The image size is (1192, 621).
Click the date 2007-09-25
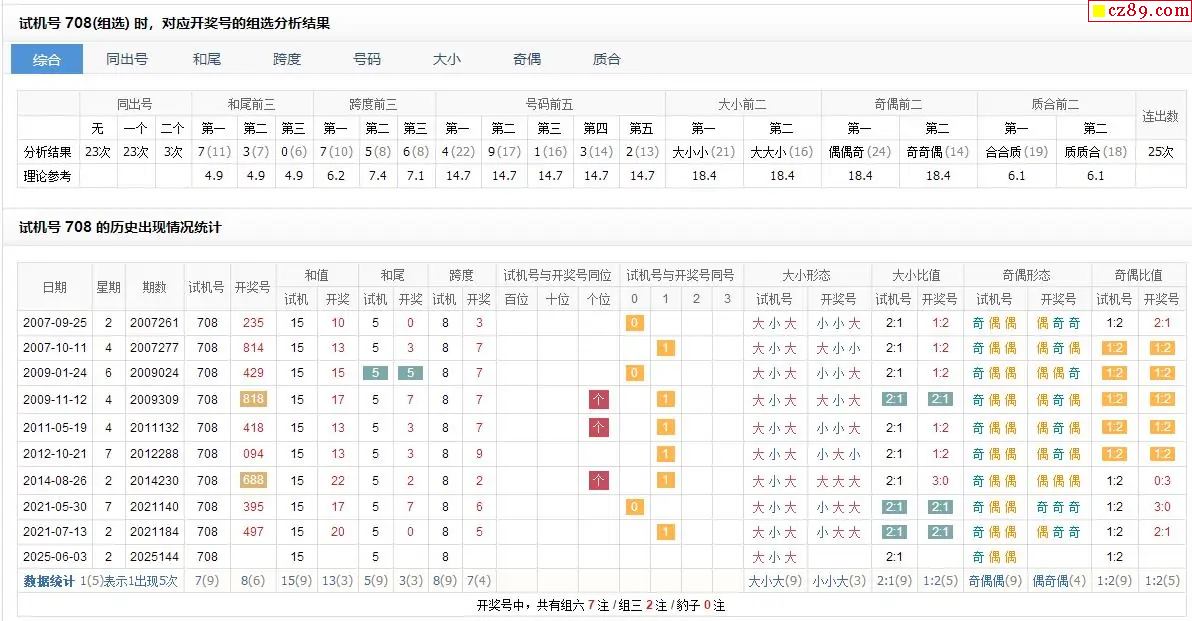[55, 322]
